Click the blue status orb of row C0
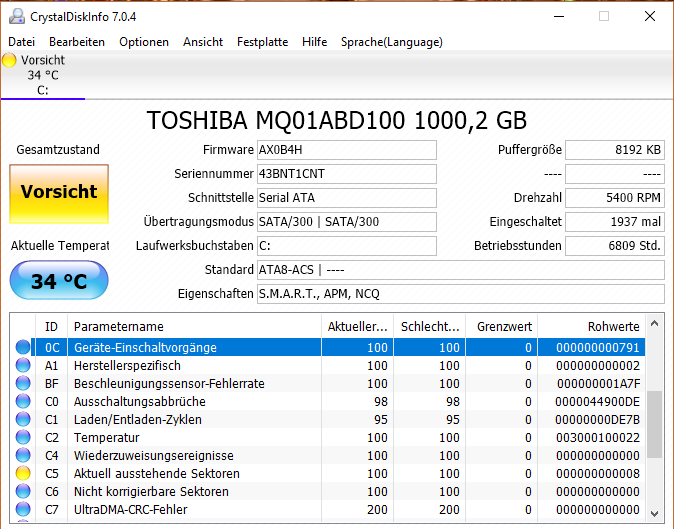The image size is (674, 529). 23,401
